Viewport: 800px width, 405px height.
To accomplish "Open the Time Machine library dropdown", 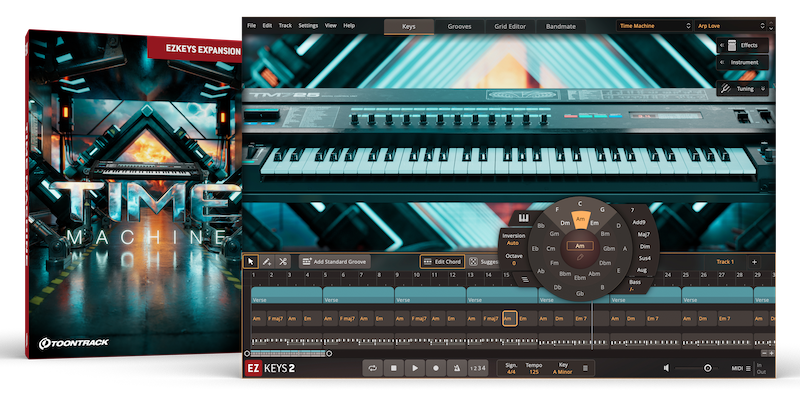I will [650, 24].
